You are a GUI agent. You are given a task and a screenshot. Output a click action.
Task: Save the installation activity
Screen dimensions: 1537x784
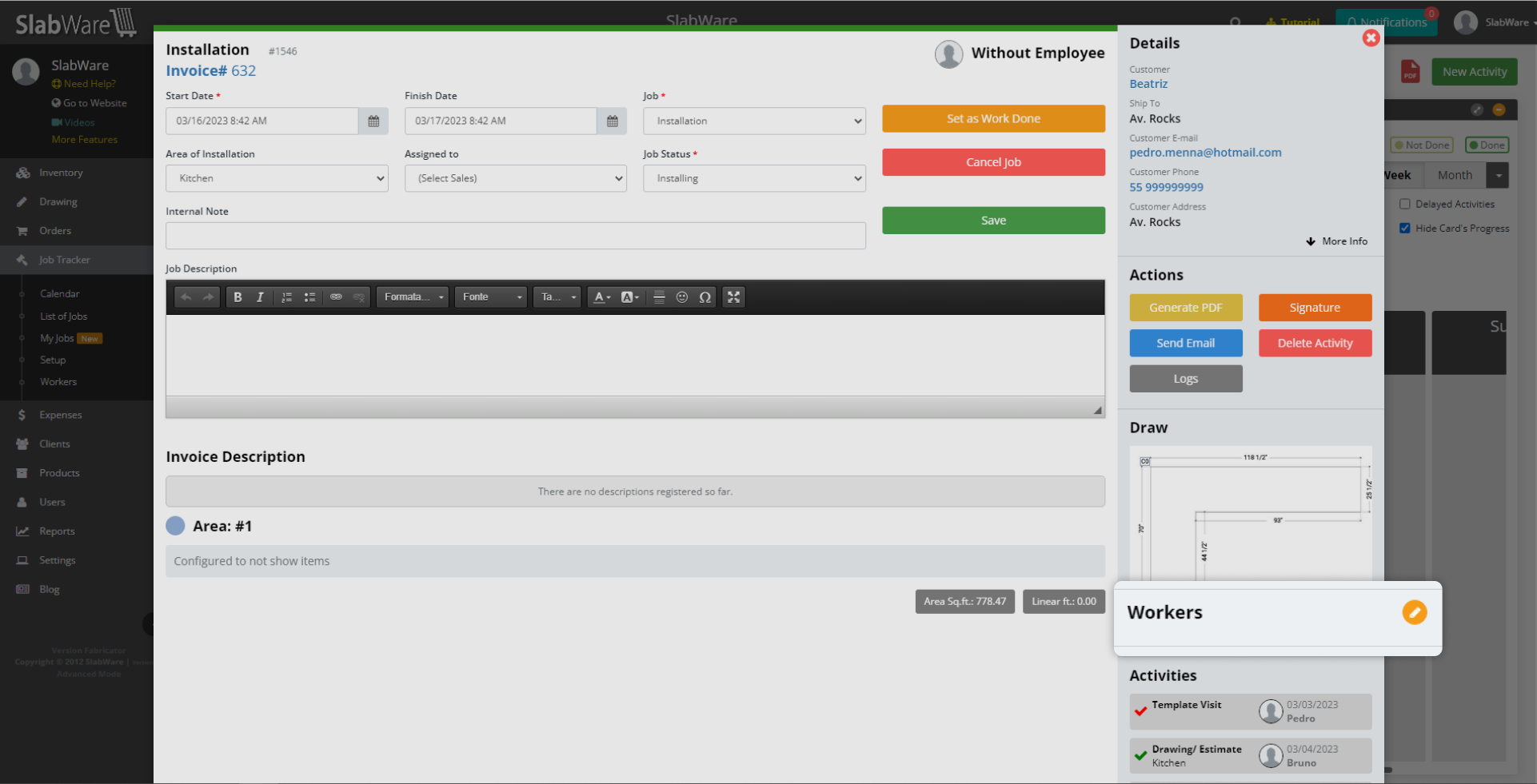click(x=993, y=221)
